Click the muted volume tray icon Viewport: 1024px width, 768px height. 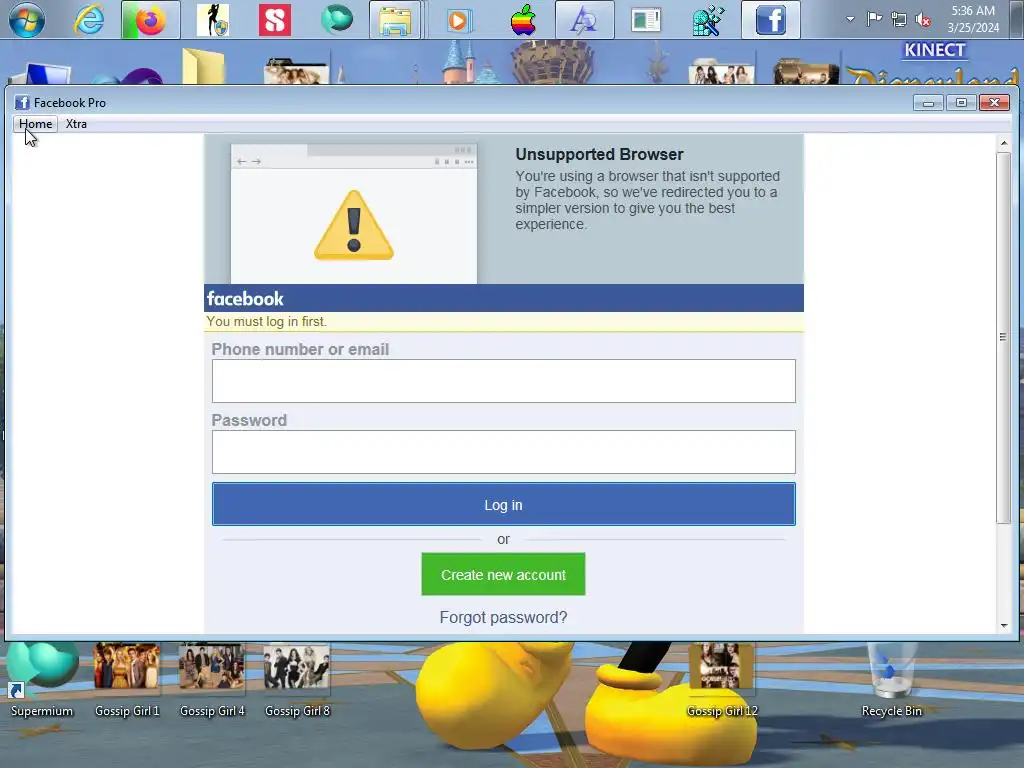coord(923,20)
